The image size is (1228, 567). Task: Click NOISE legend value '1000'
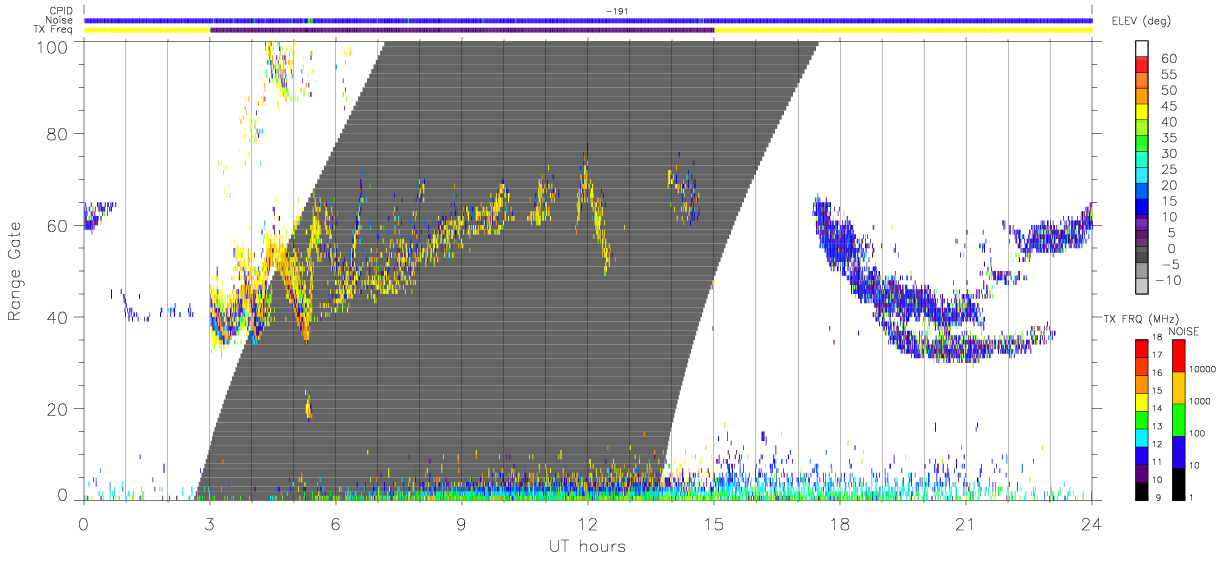click(1202, 401)
